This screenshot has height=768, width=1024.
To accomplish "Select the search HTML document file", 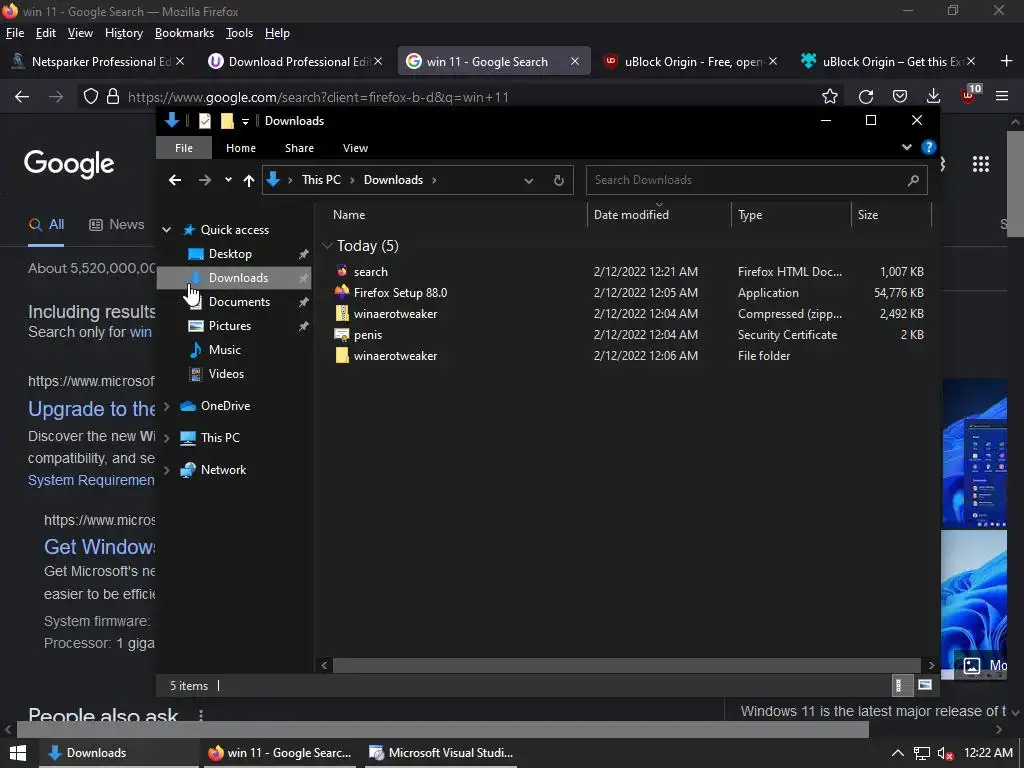I will pyautogui.click(x=370, y=272).
